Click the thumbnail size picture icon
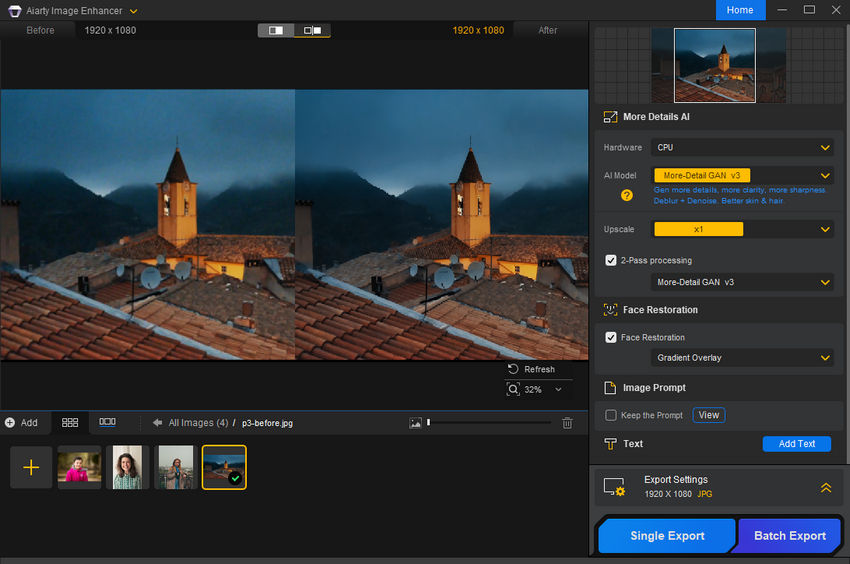 click(415, 423)
